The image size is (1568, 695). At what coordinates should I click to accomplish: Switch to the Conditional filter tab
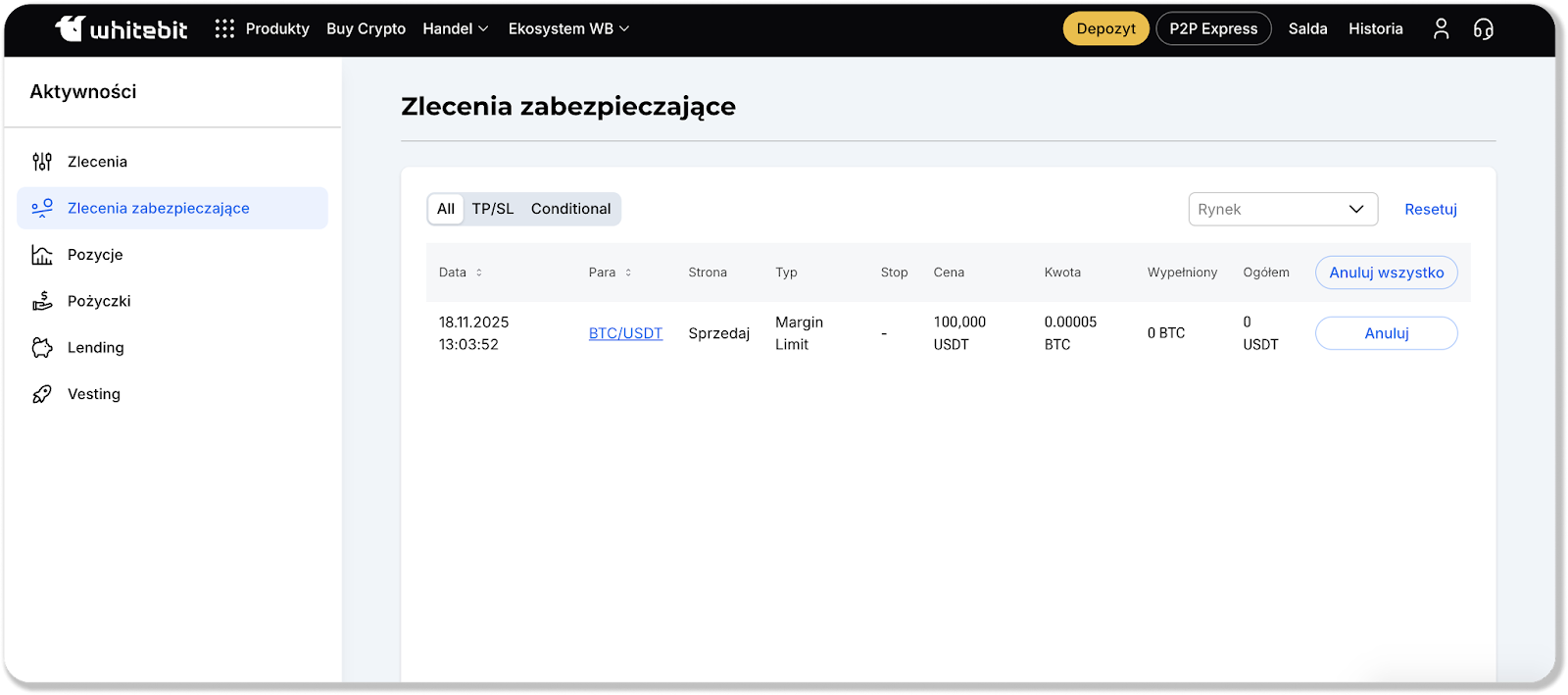click(570, 209)
